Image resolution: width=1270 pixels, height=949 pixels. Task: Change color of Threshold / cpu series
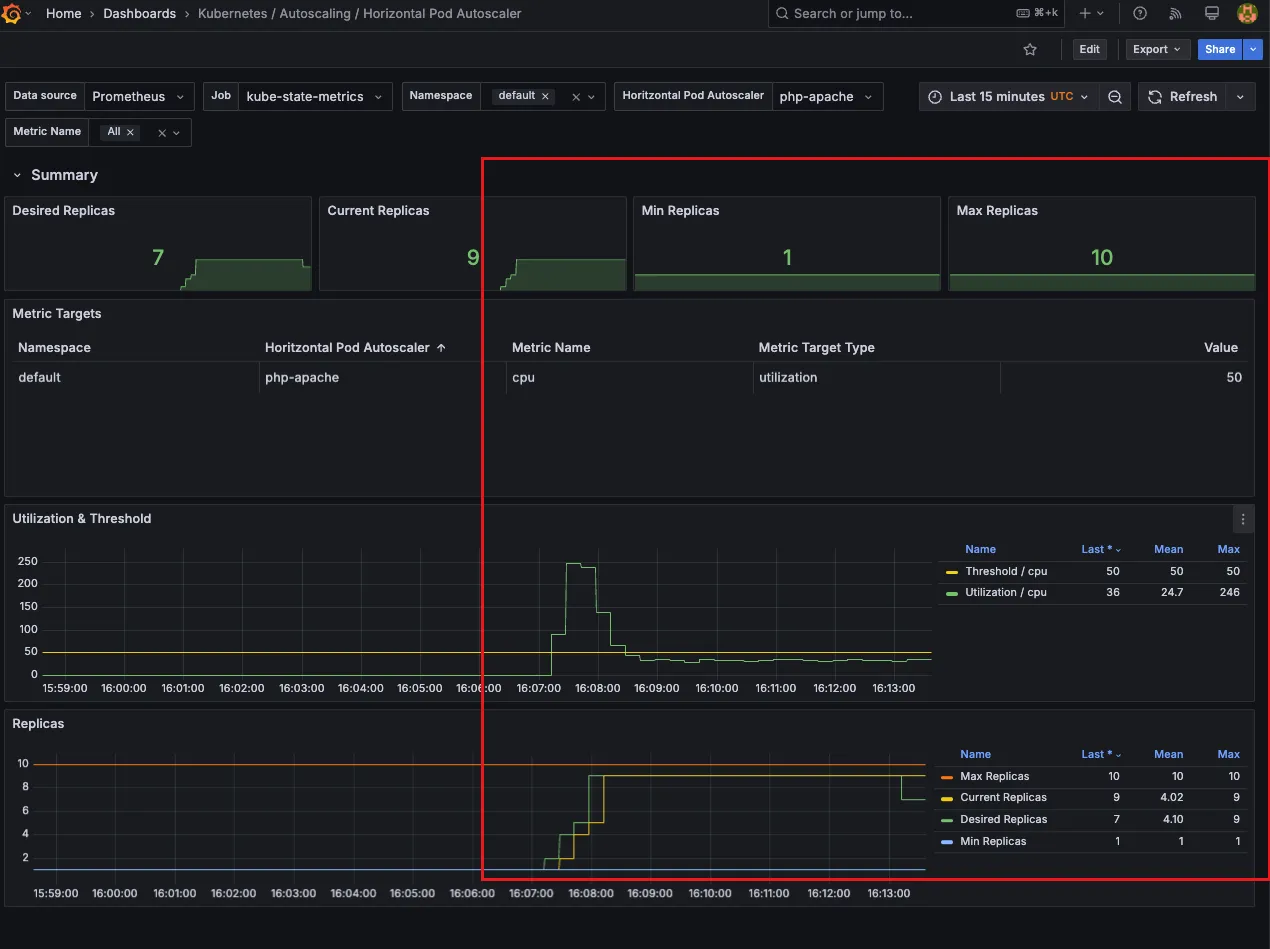pyautogui.click(x=952, y=572)
